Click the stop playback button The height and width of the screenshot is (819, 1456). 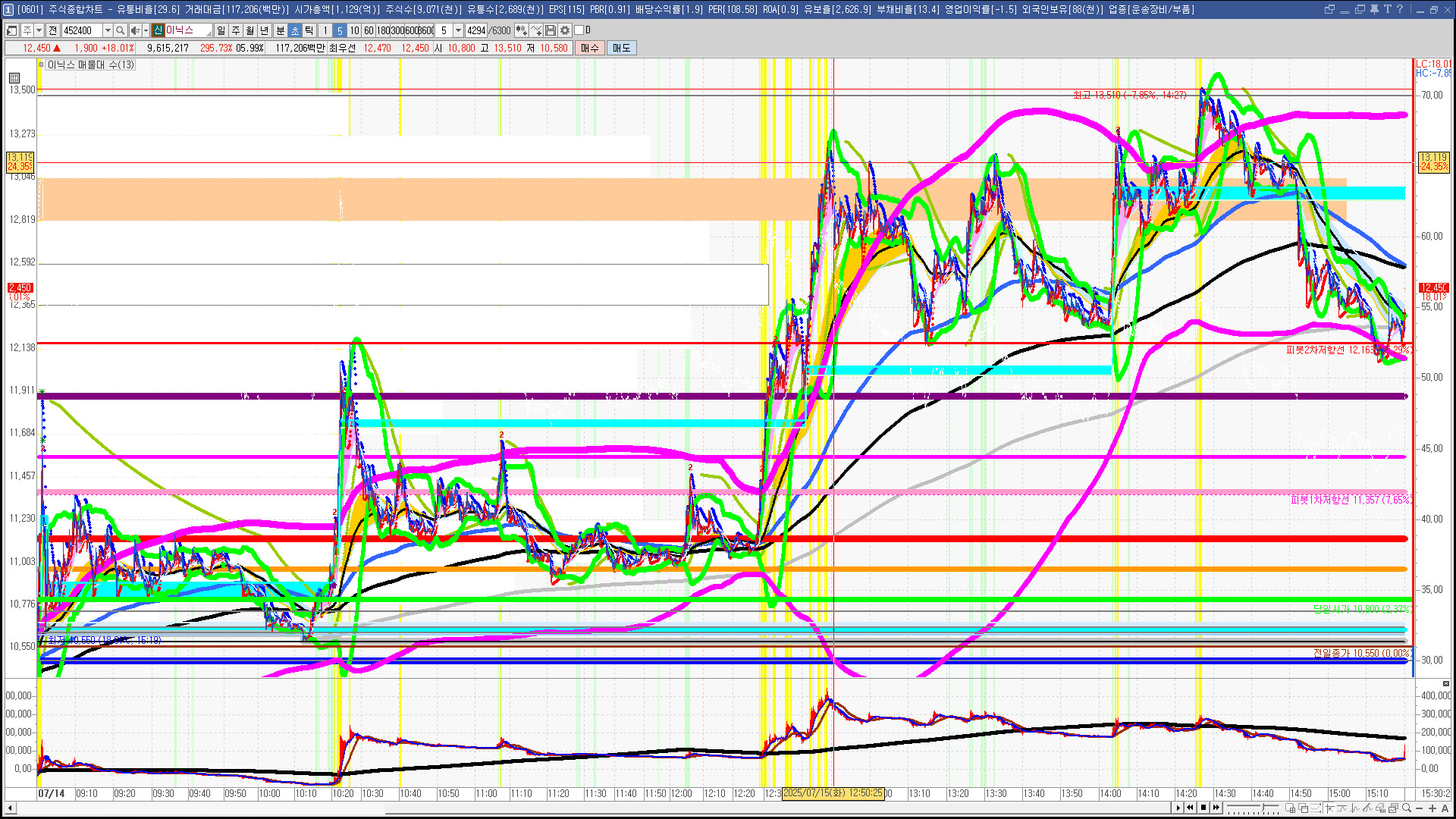tap(1203, 808)
